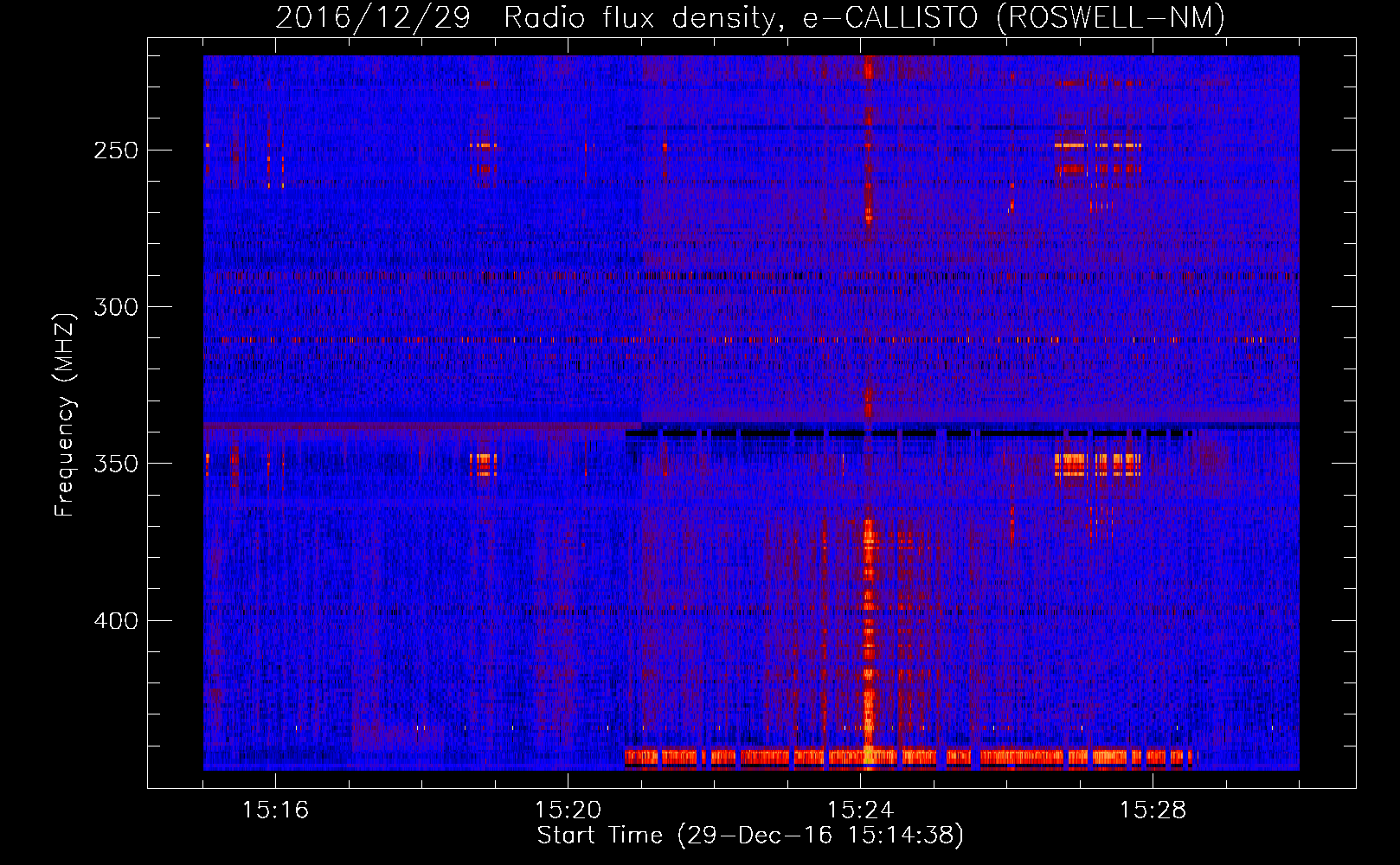
Task: Click the 300 frequency axis label
Action: click(x=116, y=307)
